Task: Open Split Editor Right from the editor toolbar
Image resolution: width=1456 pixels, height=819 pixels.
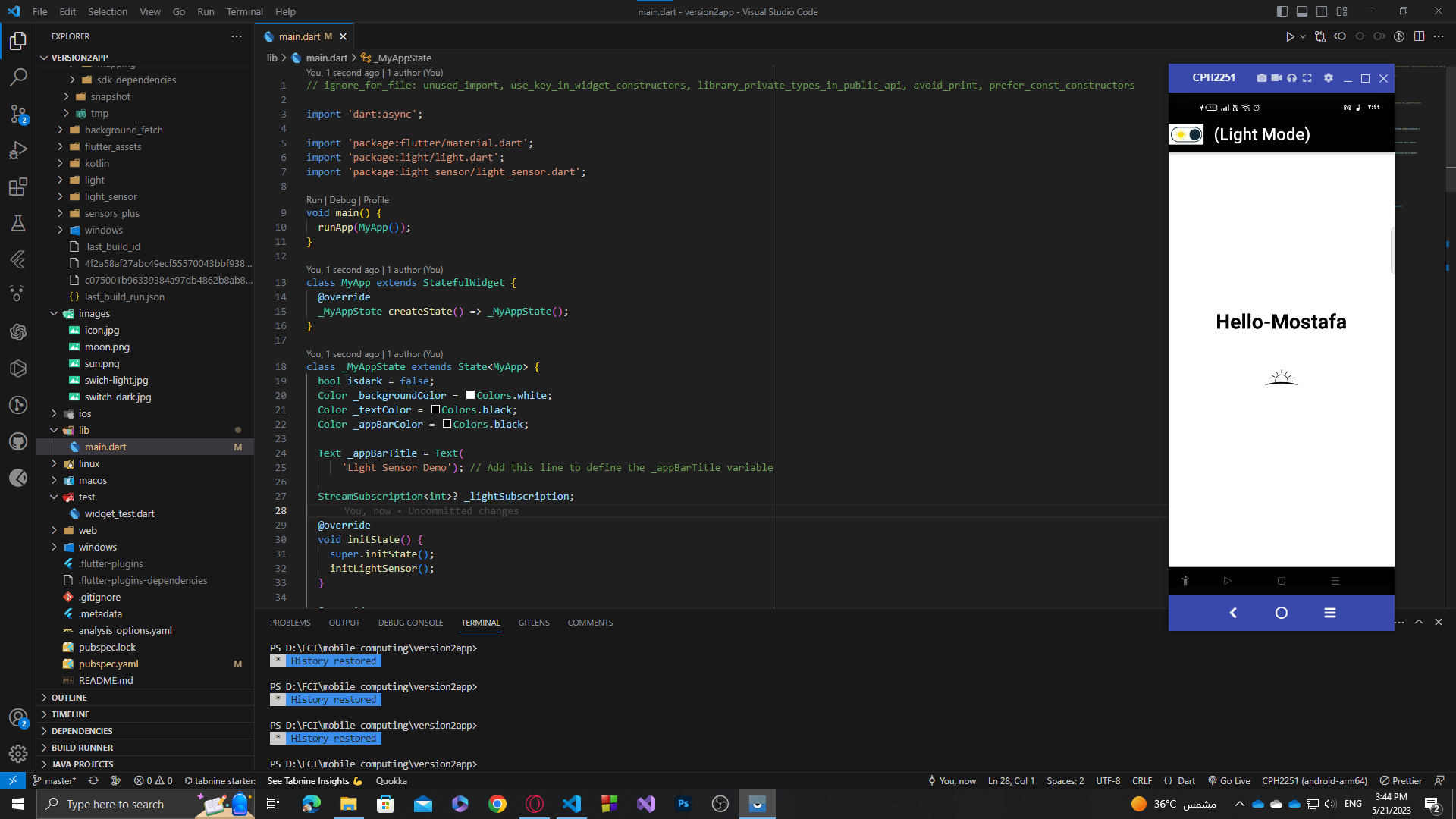Action: (x=1419, y=36)
